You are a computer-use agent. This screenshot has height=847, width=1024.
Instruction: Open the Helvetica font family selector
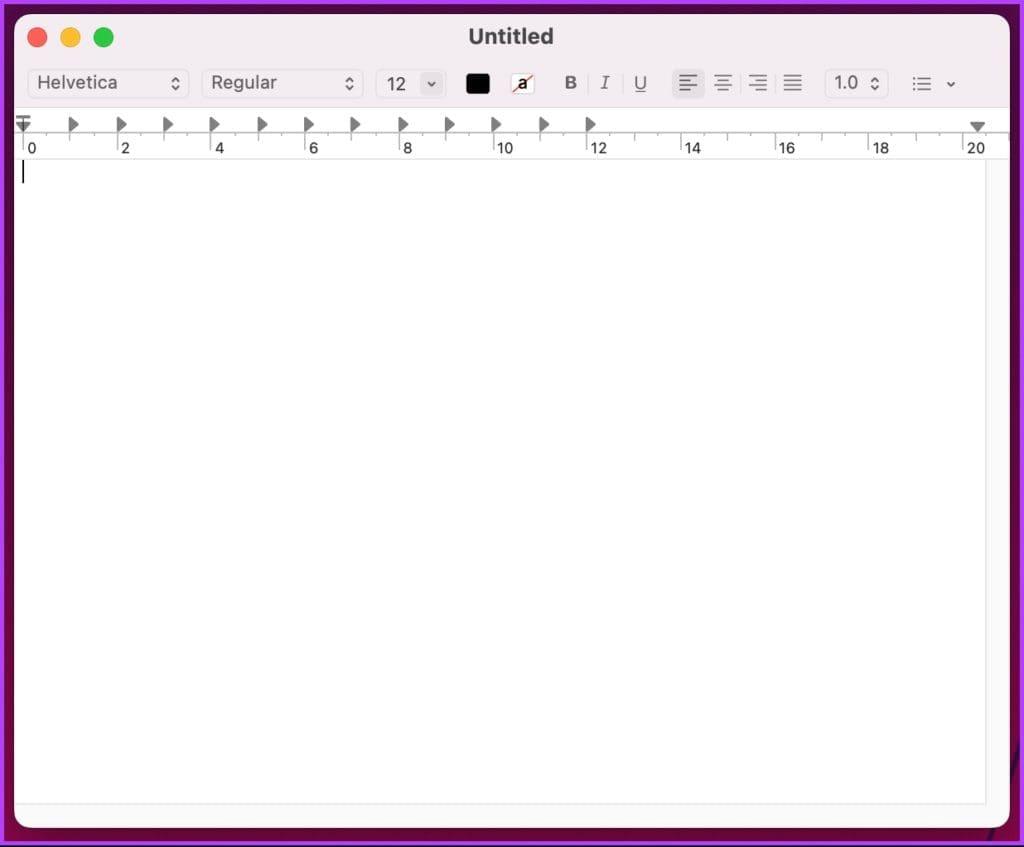coord(107,83)
